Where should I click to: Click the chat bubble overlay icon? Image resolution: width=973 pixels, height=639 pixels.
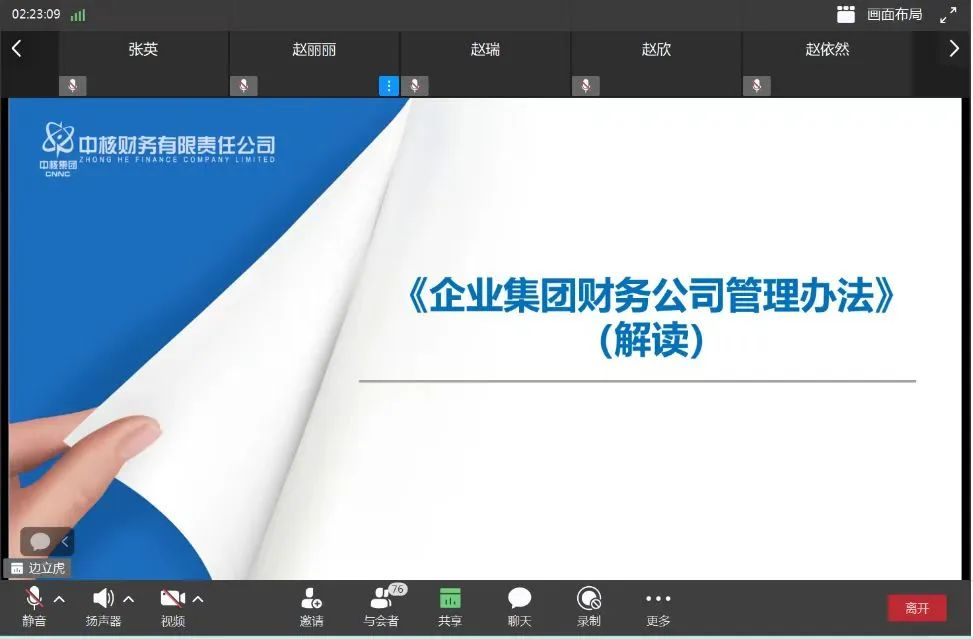click(40, 541)
